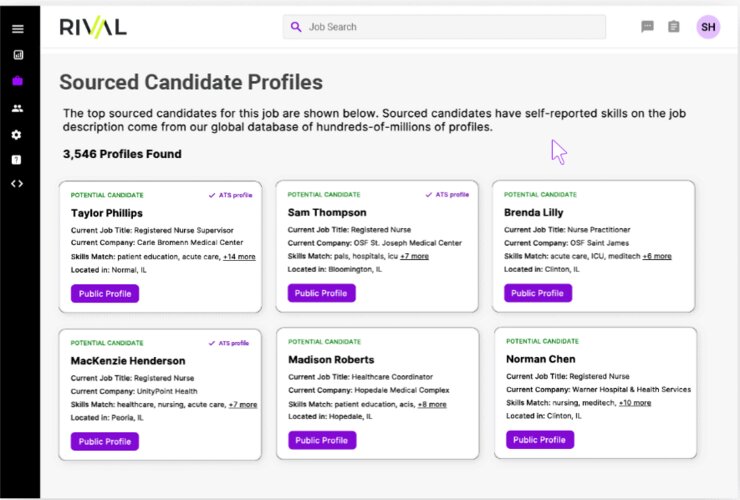Expand Brenda Lilly's +6 more skills
Viewport: 740px width, 500px height.
[657, 256]
